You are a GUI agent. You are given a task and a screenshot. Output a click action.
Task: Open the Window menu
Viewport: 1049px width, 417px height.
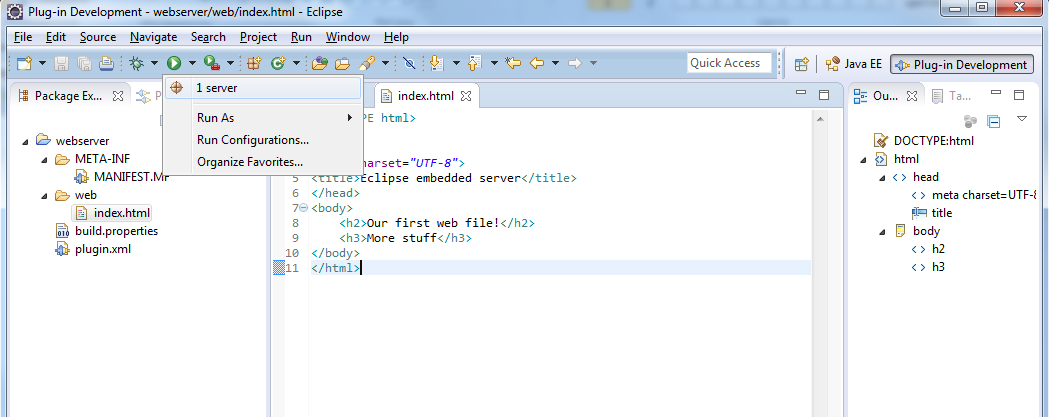click(348, 37)
